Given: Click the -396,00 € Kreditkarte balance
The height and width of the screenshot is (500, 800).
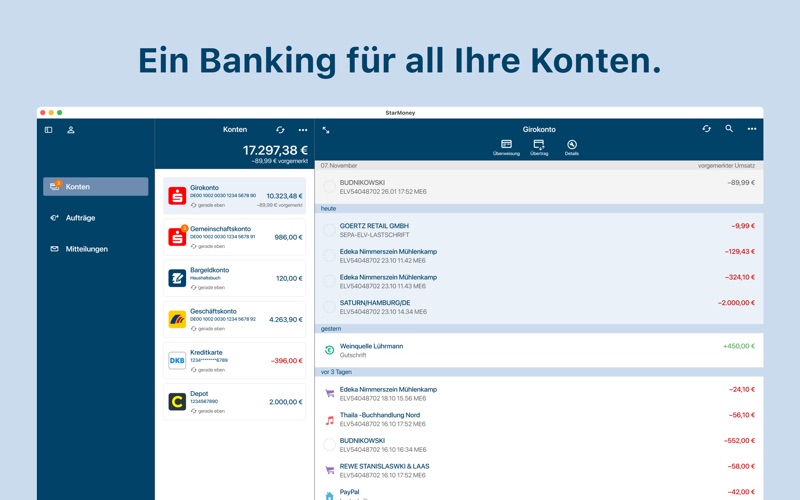Looking at the screenshot, I should [286, 361].
